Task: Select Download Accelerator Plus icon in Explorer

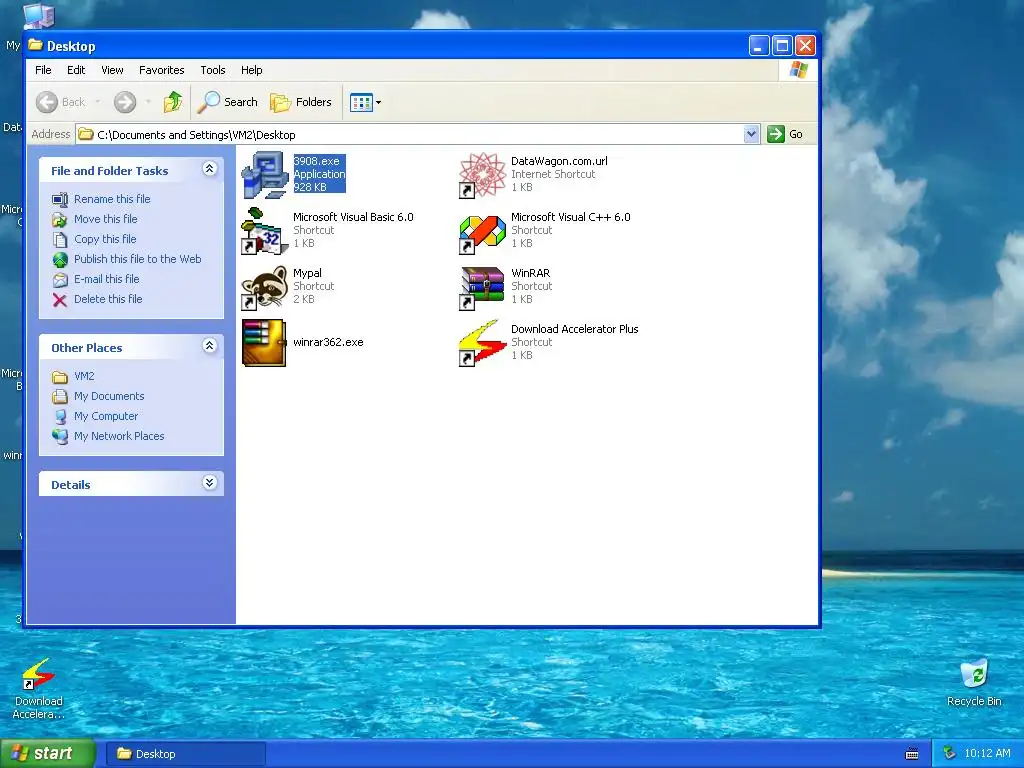Action: tap(482, 343)
